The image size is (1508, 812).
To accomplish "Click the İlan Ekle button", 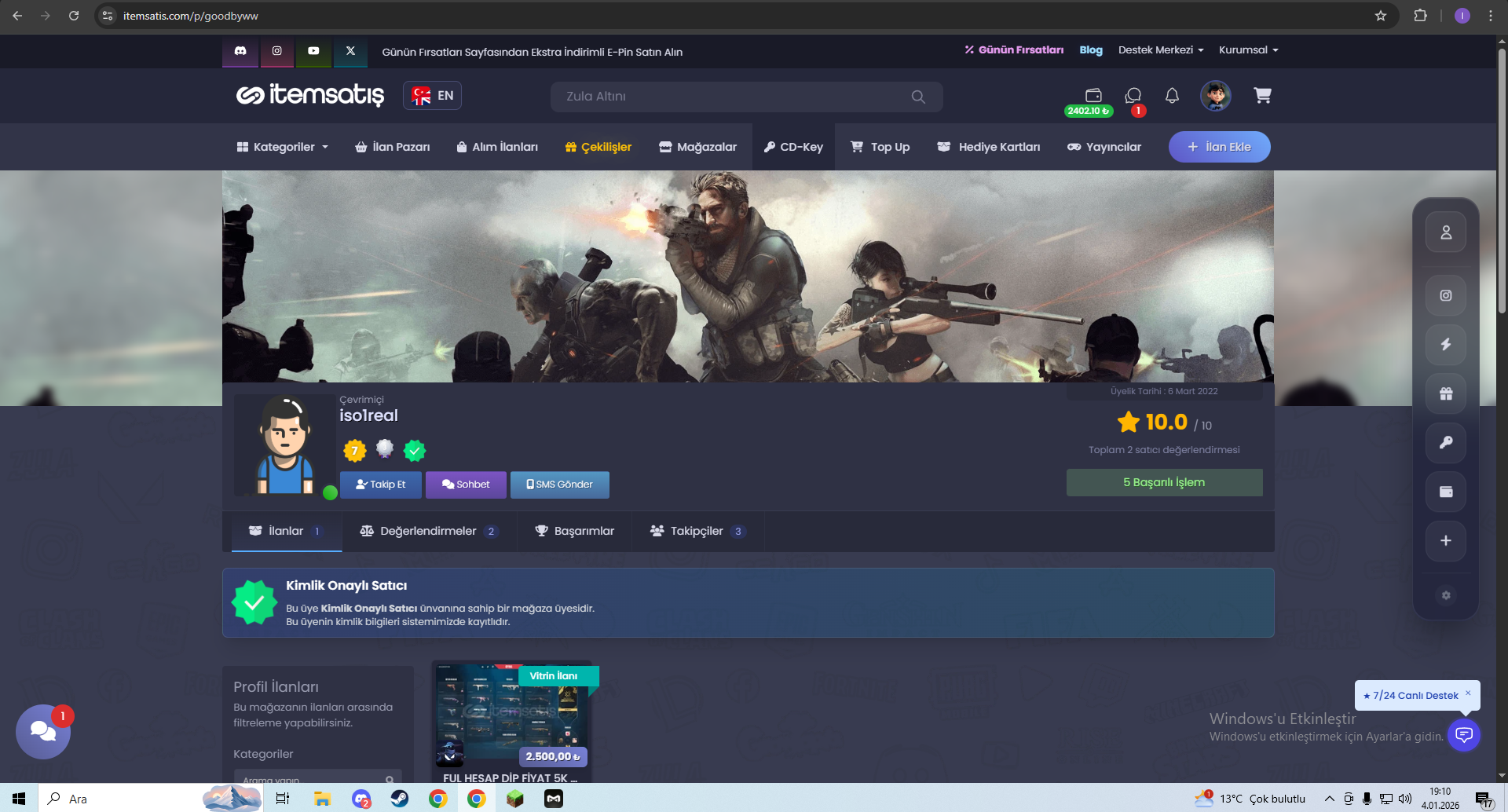I will click(1219, 147).
